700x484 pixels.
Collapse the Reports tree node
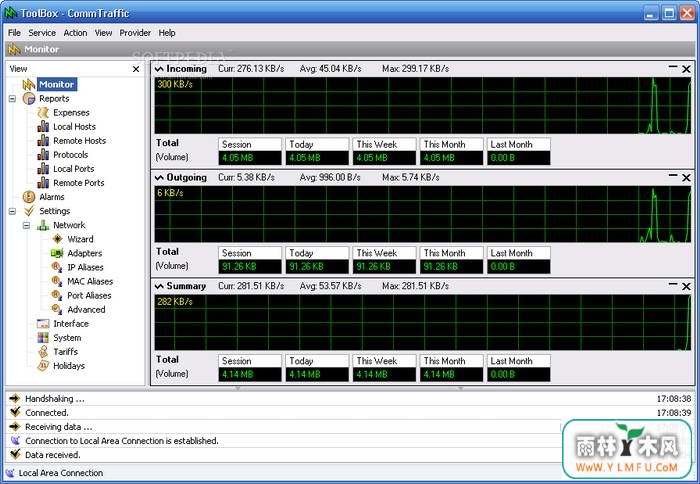point(12,99)
